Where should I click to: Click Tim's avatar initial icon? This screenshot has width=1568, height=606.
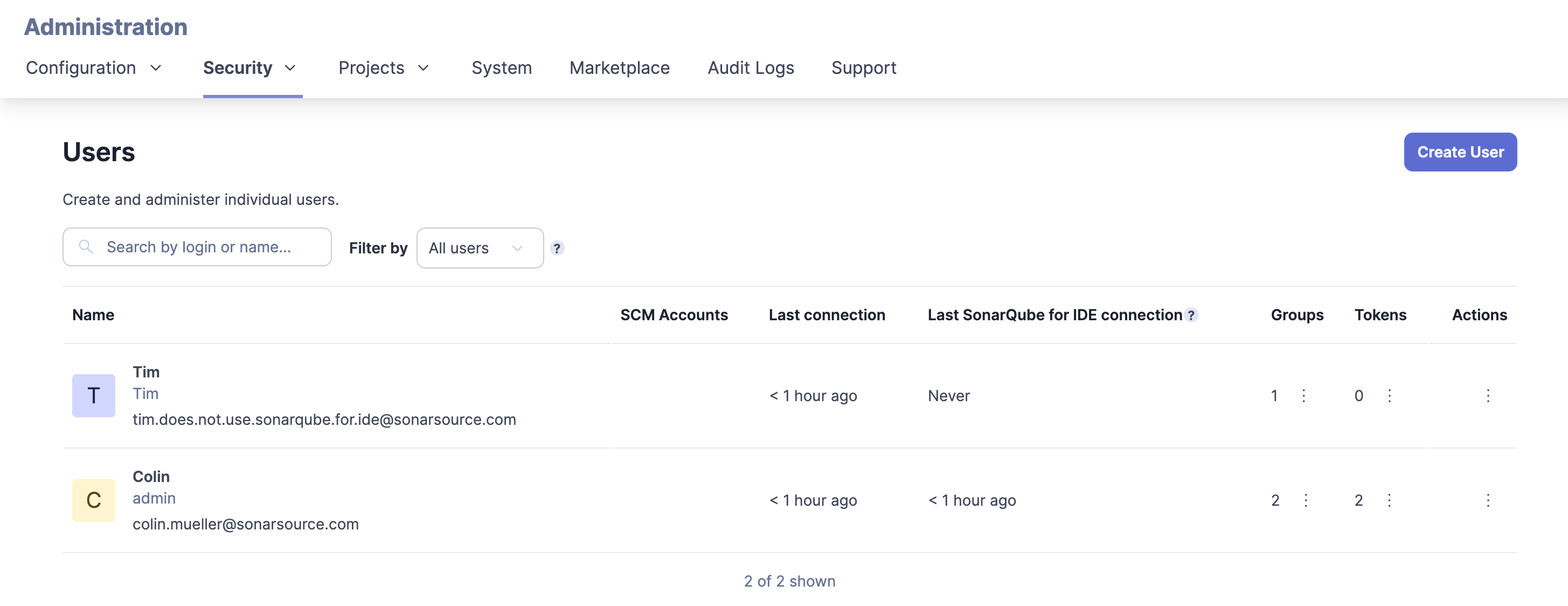pyautogui.click(x=93, y=395)
